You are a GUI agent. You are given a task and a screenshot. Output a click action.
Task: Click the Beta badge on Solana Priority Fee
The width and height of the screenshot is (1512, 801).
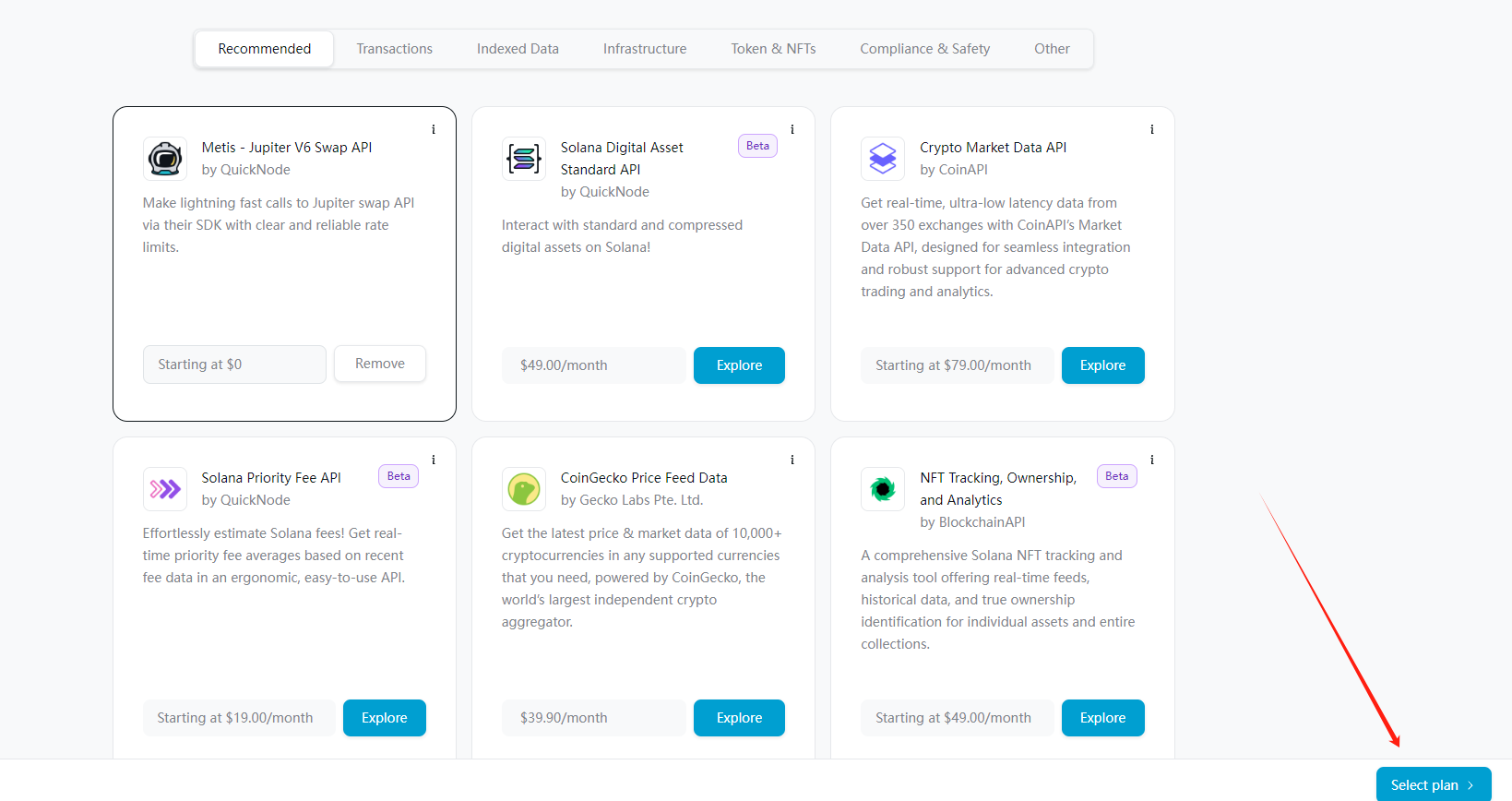tap(399, 476)
